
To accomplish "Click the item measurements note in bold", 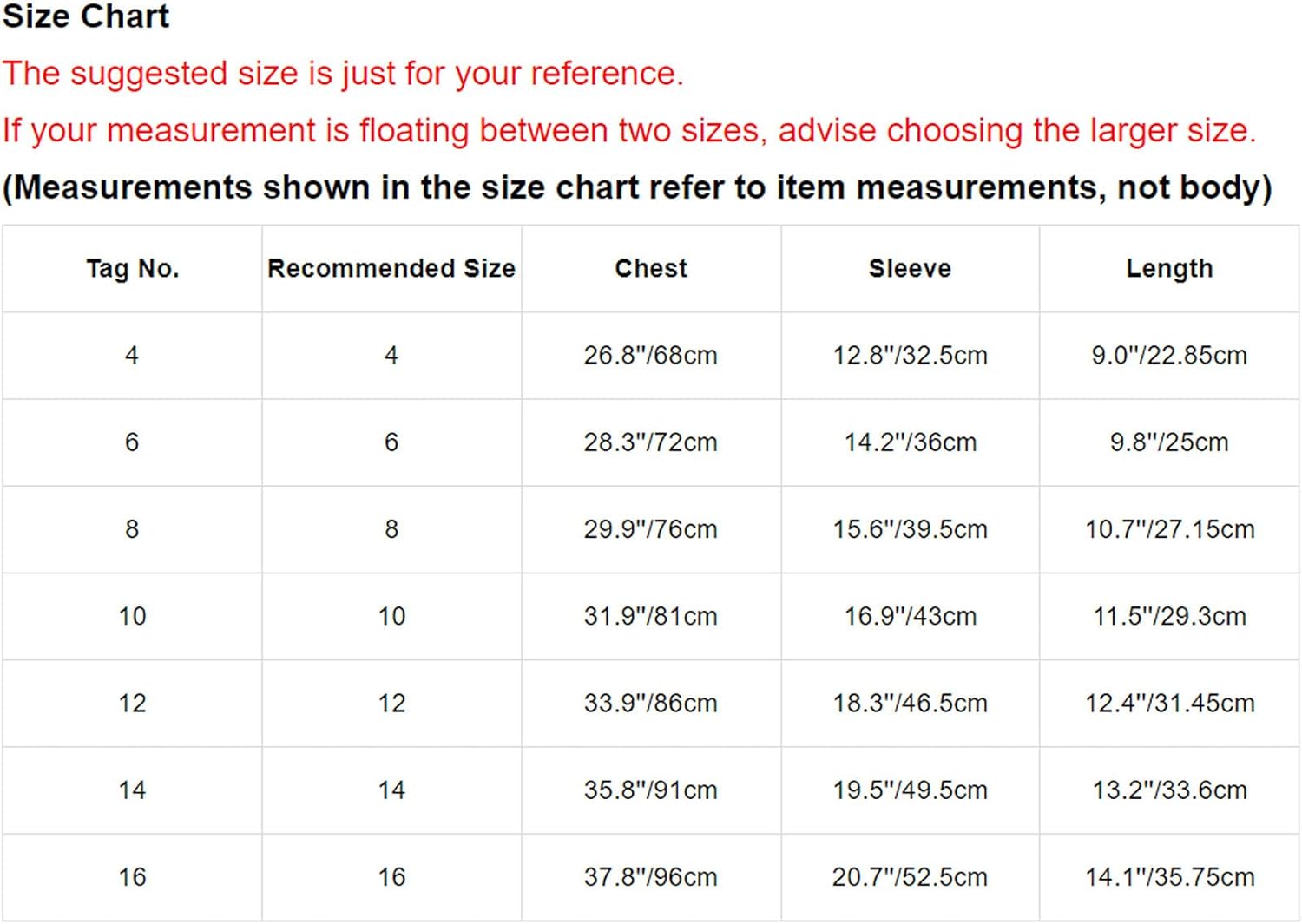I will (x=637, y=187).
